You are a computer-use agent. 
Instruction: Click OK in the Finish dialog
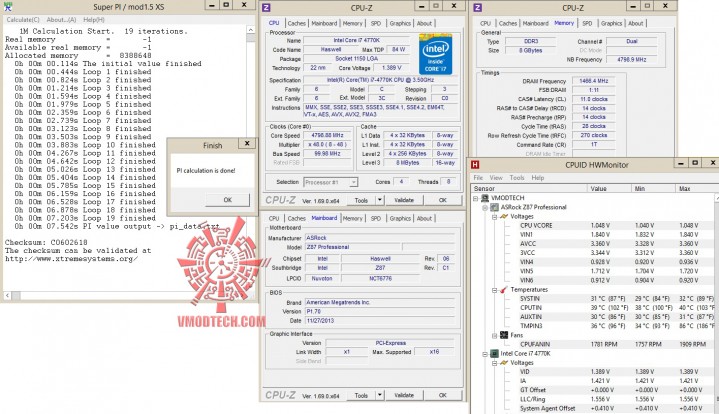tap(227, 200)
